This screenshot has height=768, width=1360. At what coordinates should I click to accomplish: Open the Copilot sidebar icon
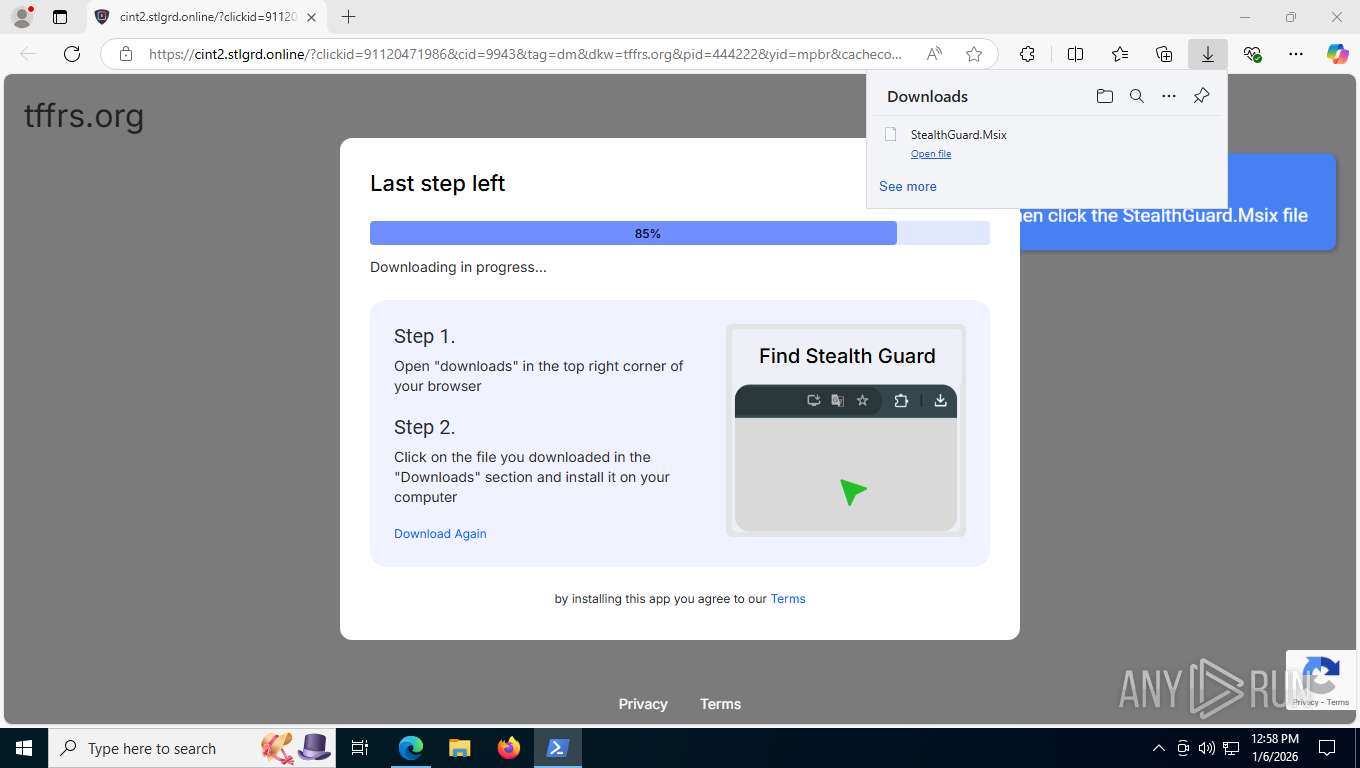coord(1338,54)
